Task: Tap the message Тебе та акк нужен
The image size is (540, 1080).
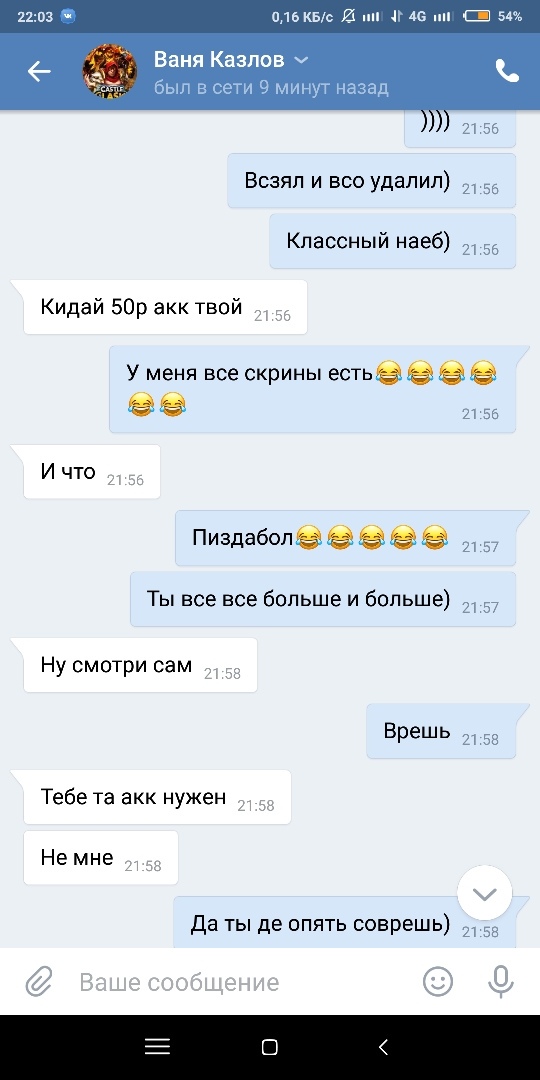Action: coord(157,798)
